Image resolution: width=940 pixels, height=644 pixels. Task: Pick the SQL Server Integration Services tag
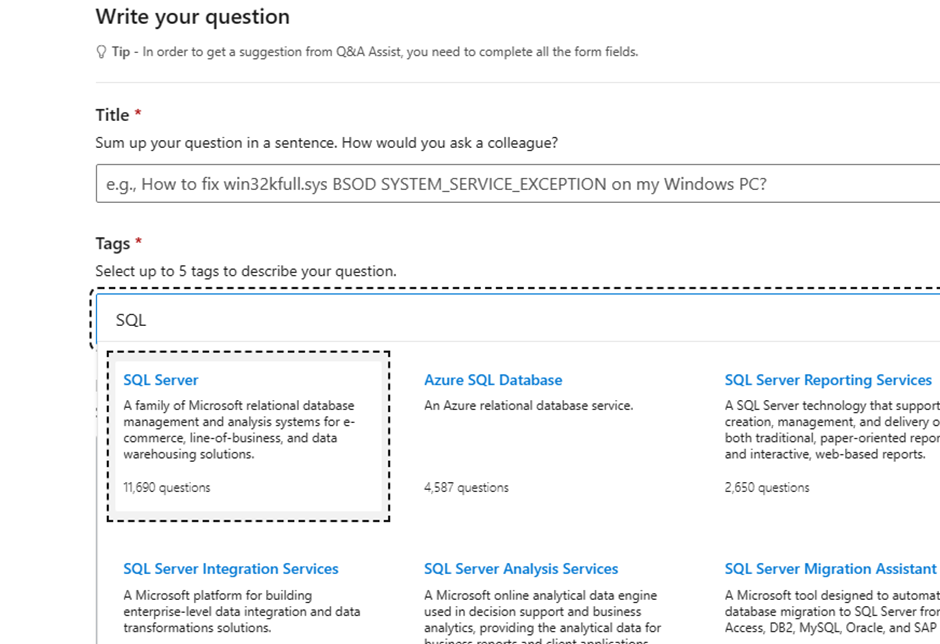pyautogui.click(x=231, y=569)
